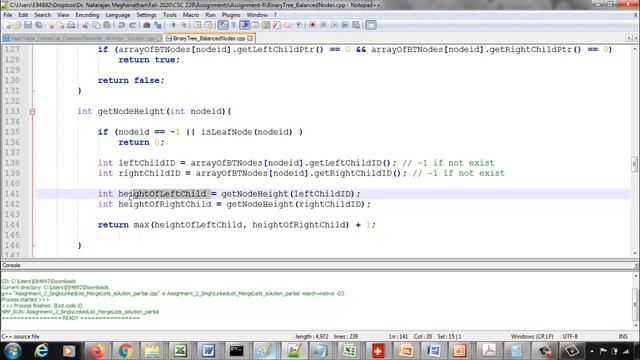
Task: Open Word from the taskbar
Action: pyautogui.click(x=208, y=351)
